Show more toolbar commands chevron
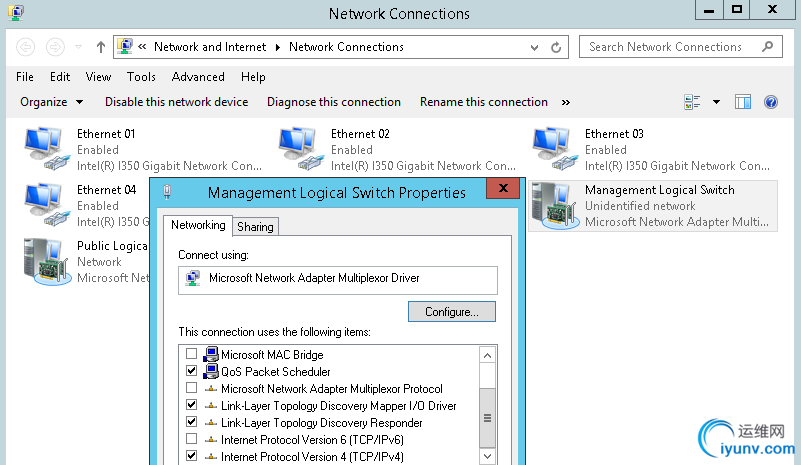 coord(566,103)
